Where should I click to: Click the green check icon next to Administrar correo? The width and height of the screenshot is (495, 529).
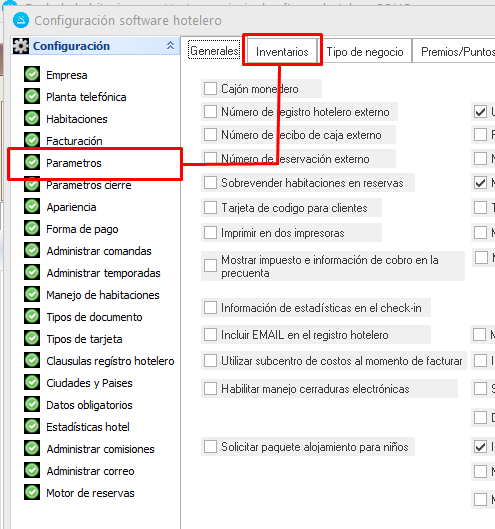[x=32, y=470]
